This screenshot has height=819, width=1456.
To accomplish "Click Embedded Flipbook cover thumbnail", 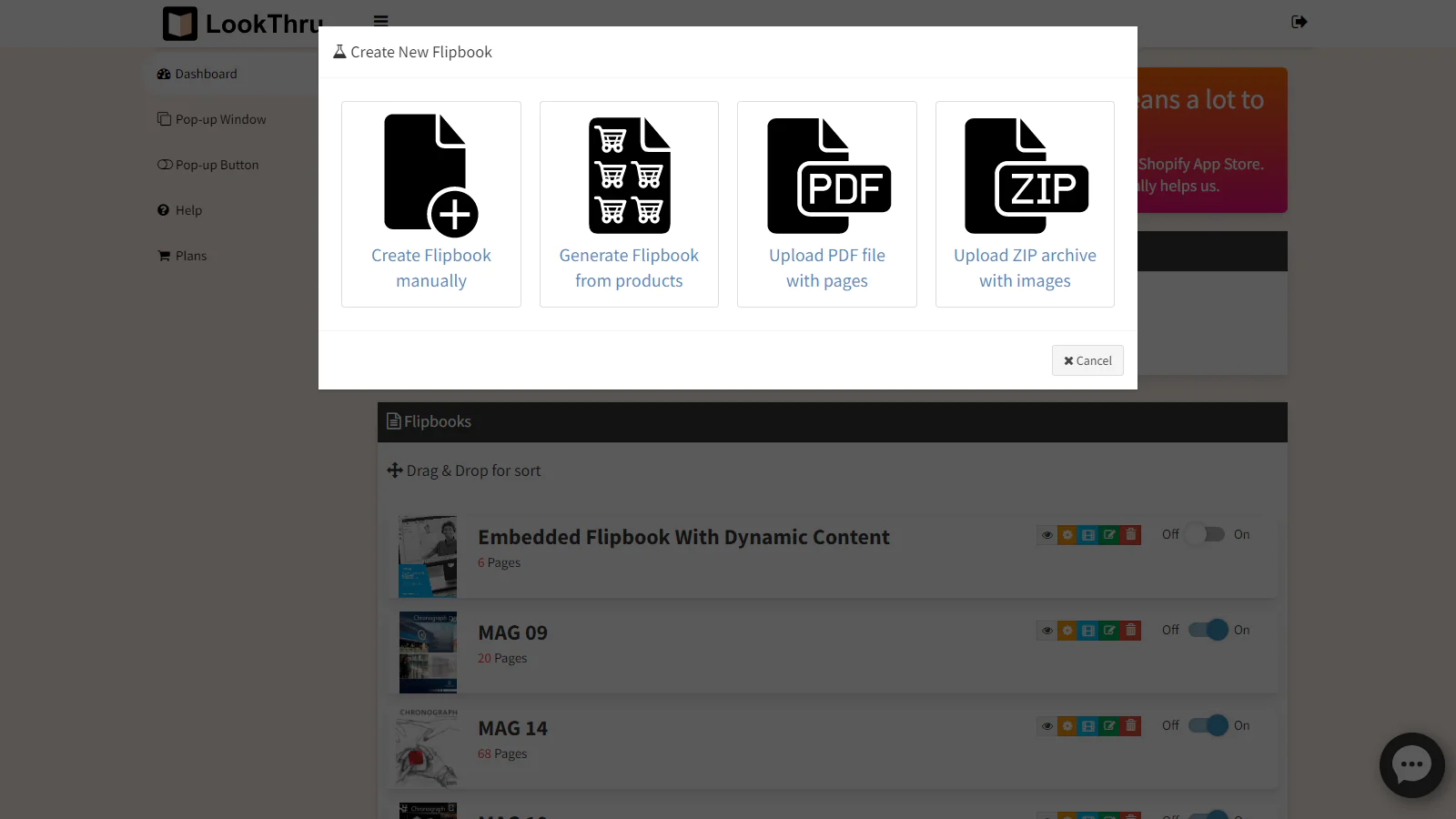I will [x=428, y=557].
